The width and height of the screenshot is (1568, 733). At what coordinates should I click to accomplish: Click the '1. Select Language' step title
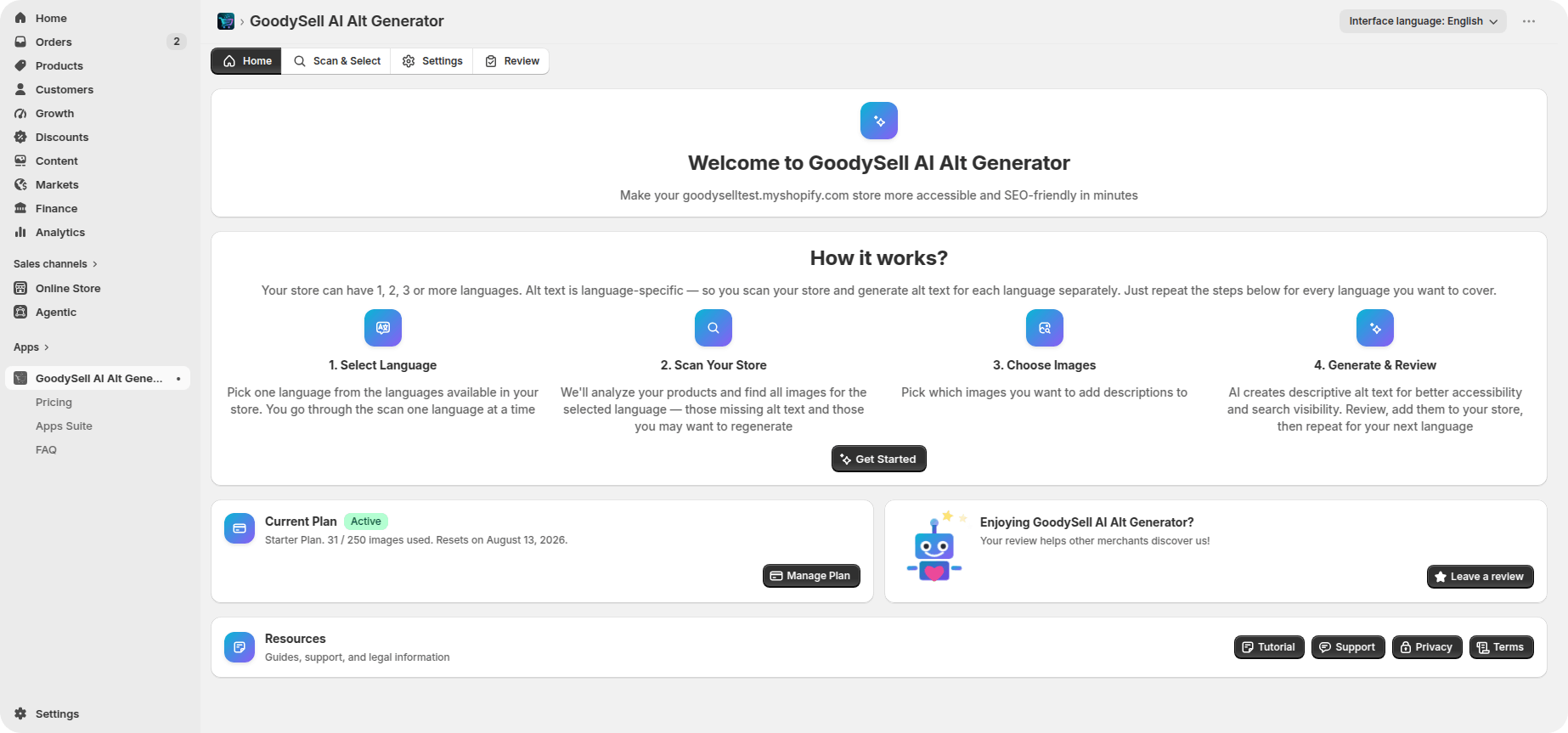(383, 365)
